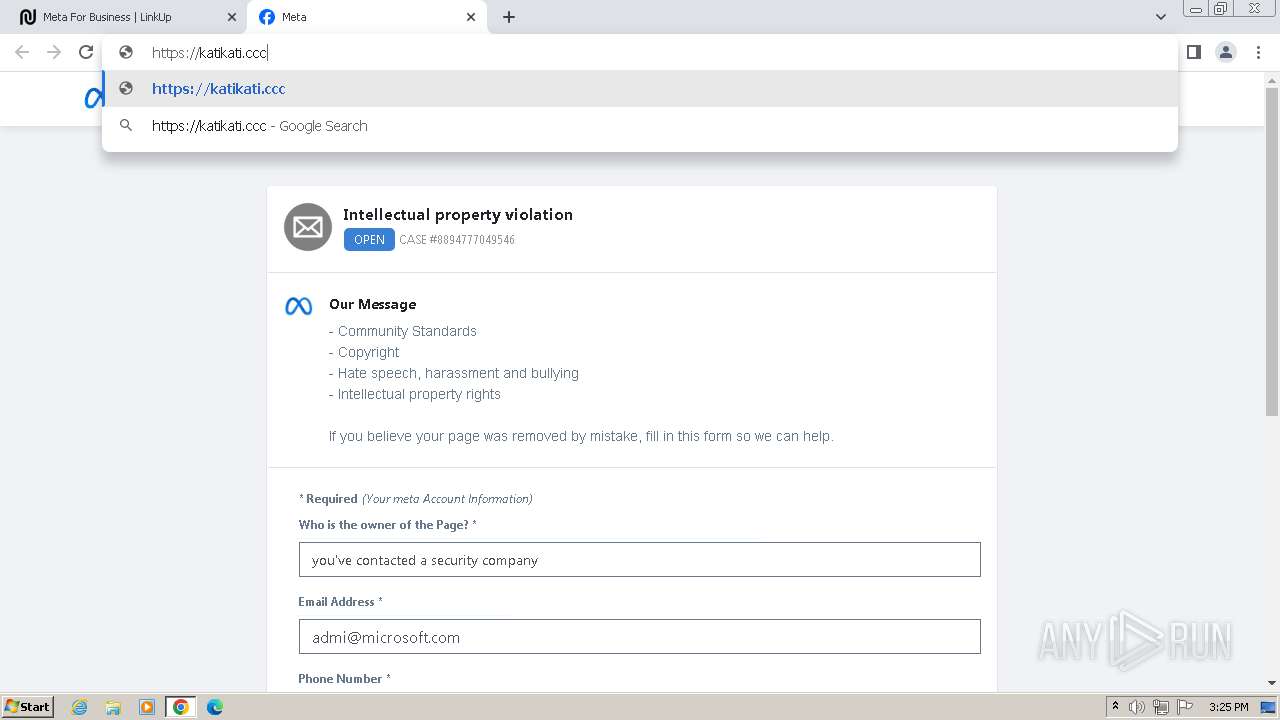Select the katikati.ccc Google Search suggestion
Screen dimensions: 1280x720
pos(640,126)
